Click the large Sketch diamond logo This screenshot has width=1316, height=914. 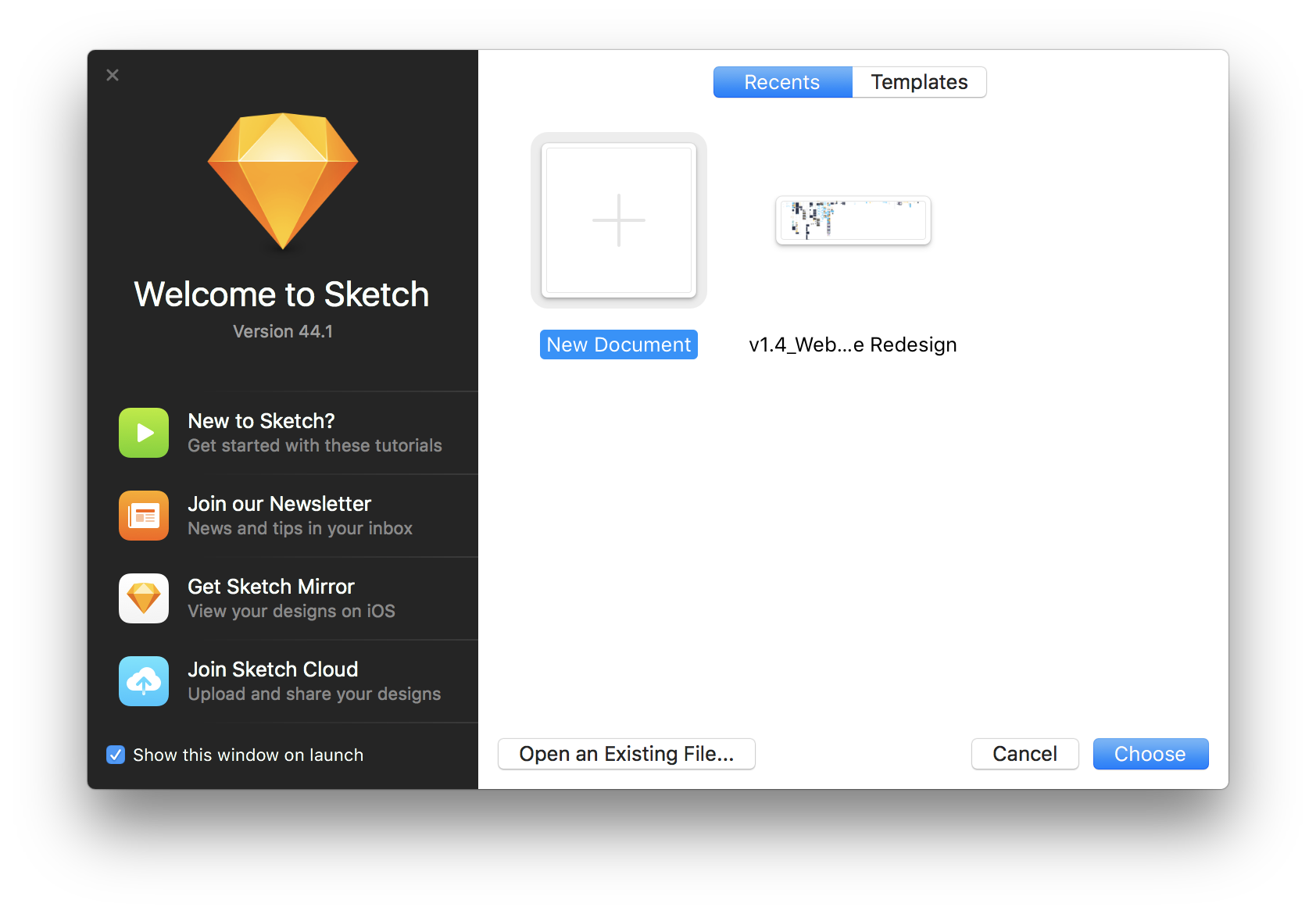283,181
